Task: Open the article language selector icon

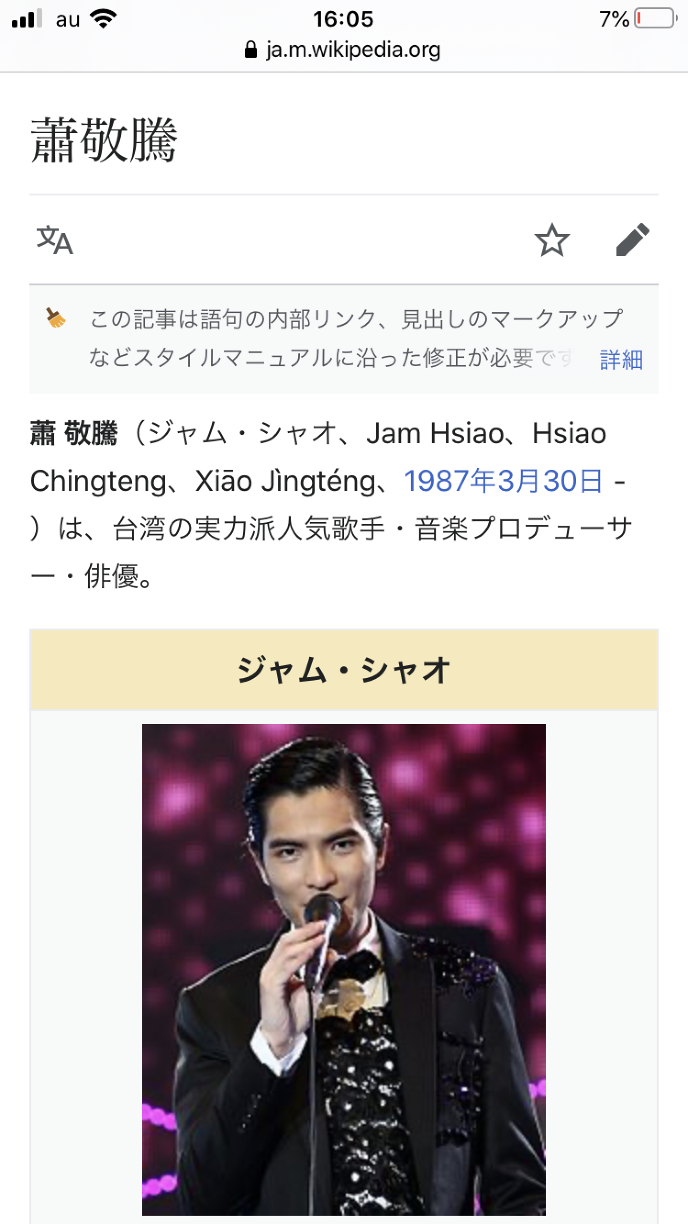Action: coord(55,240)
